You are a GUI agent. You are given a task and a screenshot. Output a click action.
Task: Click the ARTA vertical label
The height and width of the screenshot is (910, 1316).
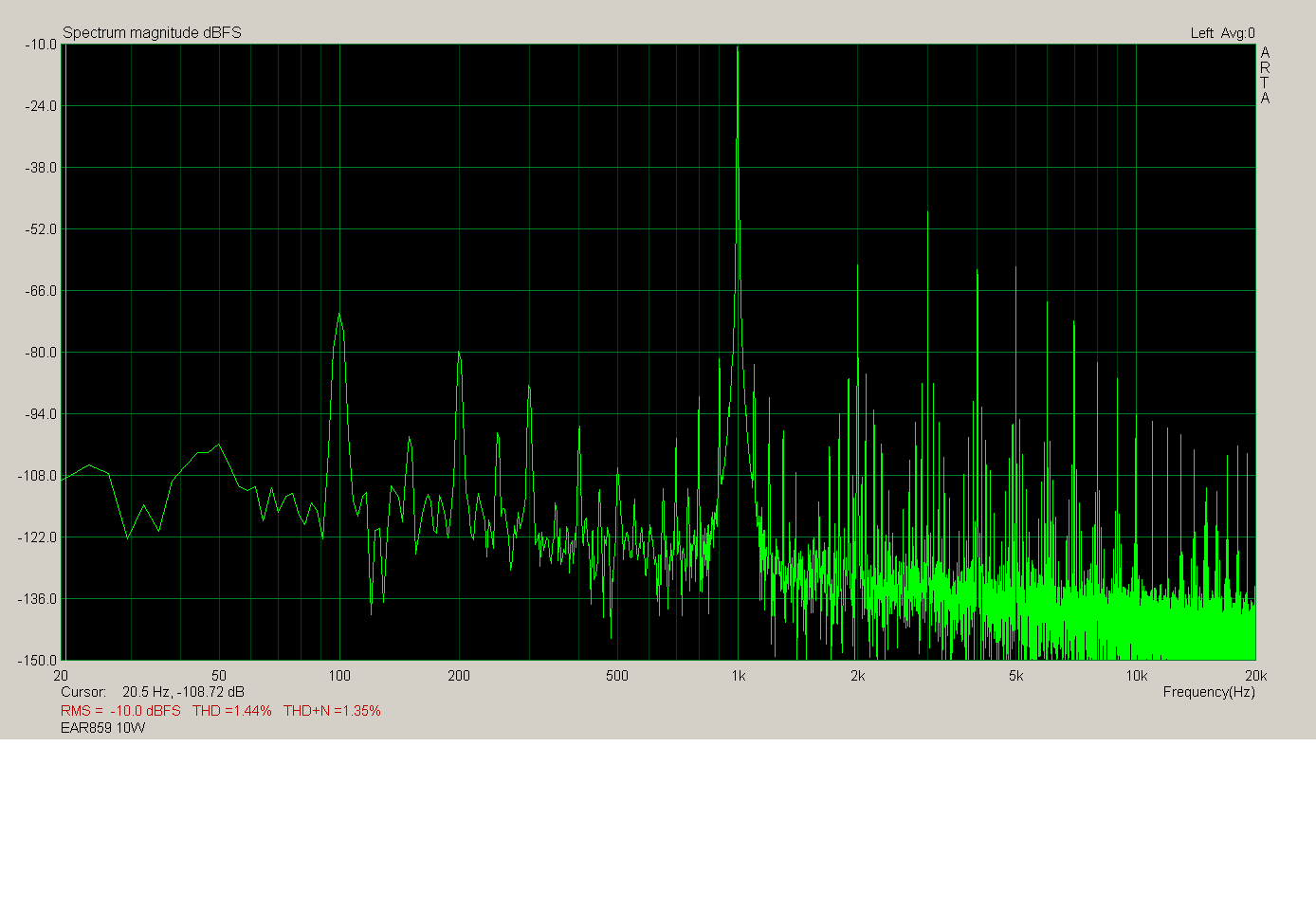click(x=1265, y=75)
